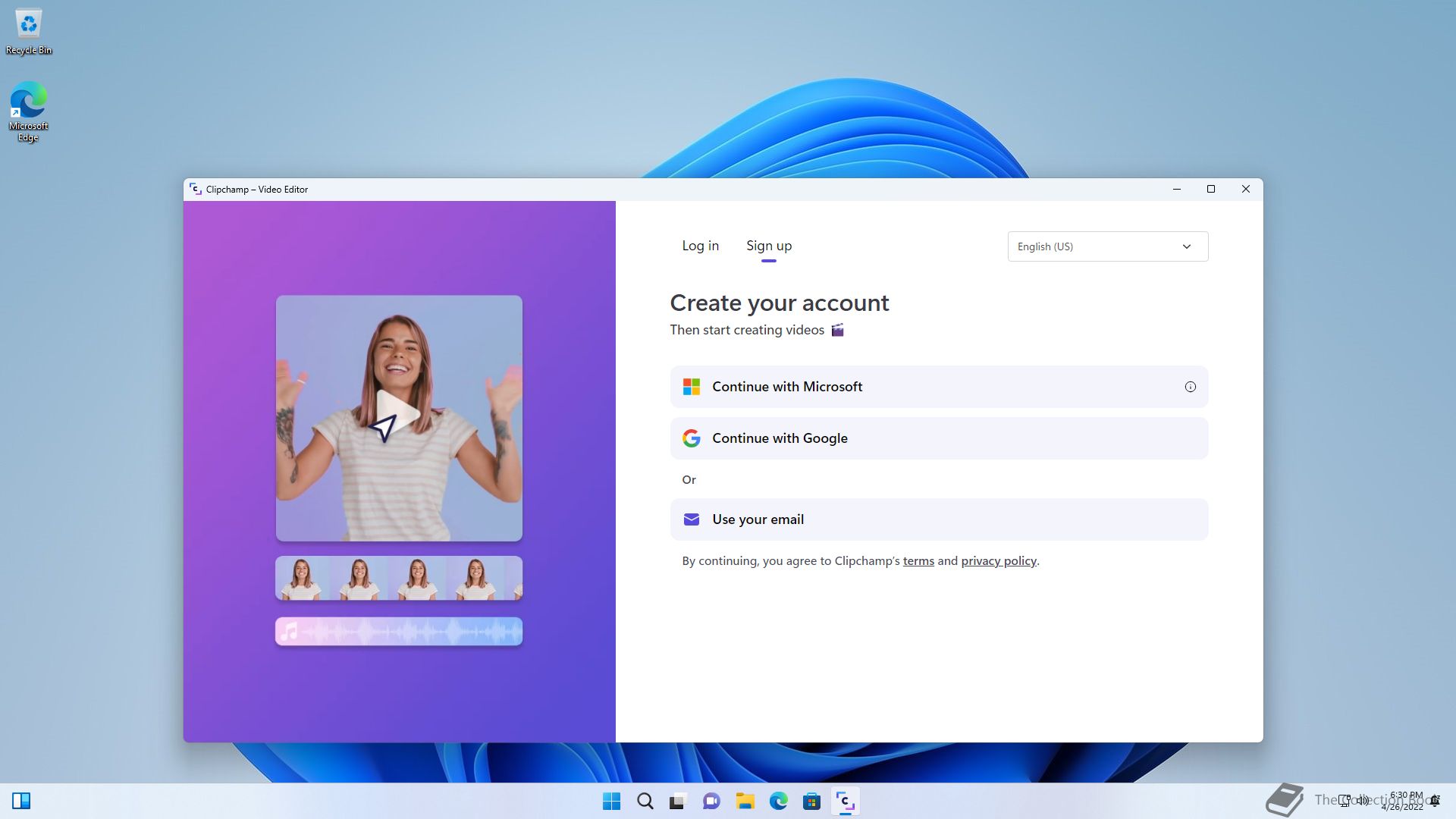Close the Clipchamp window

(x=1245, y=189)
